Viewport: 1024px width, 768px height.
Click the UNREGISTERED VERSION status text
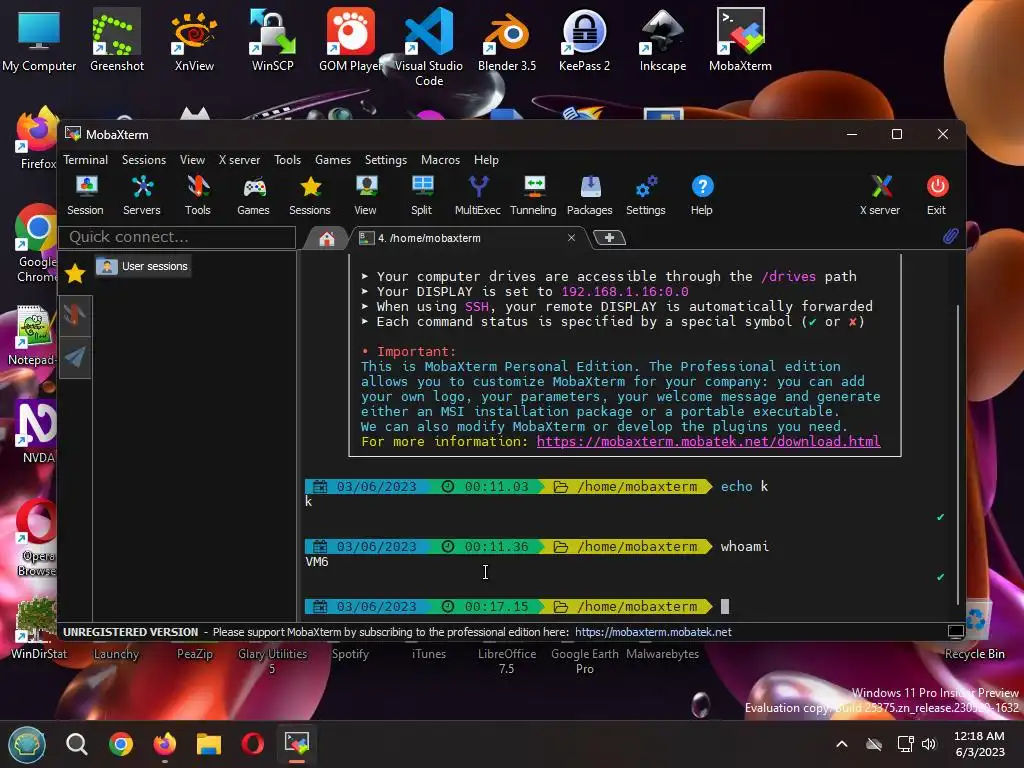click(x=131, y=632)
